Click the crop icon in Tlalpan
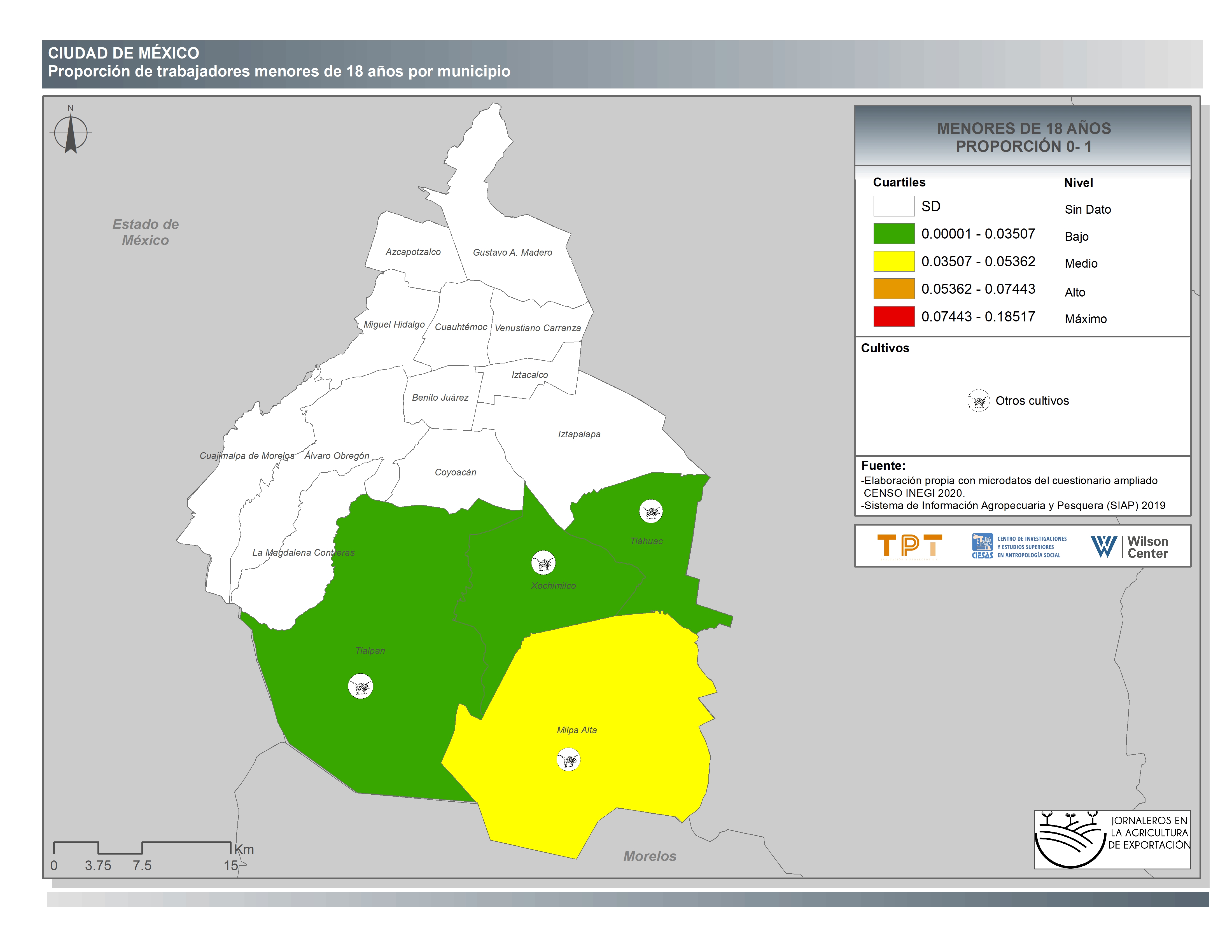The image size is (1232, 952). click(360, 686)
